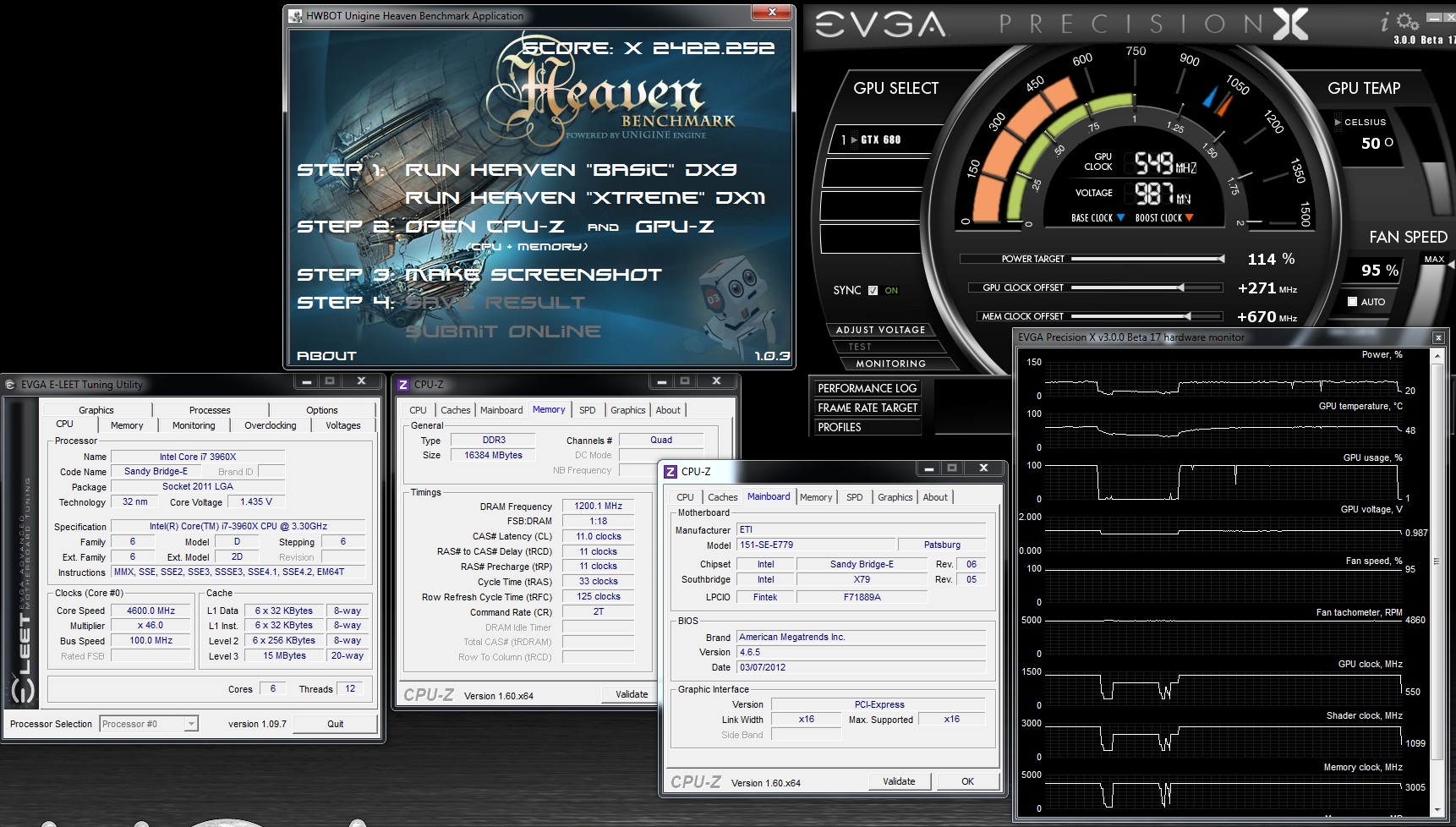Click CPU-Z icon in Mainboard window title
Viewport: 1456px width, 827px height.
click(x=671, y=472)
